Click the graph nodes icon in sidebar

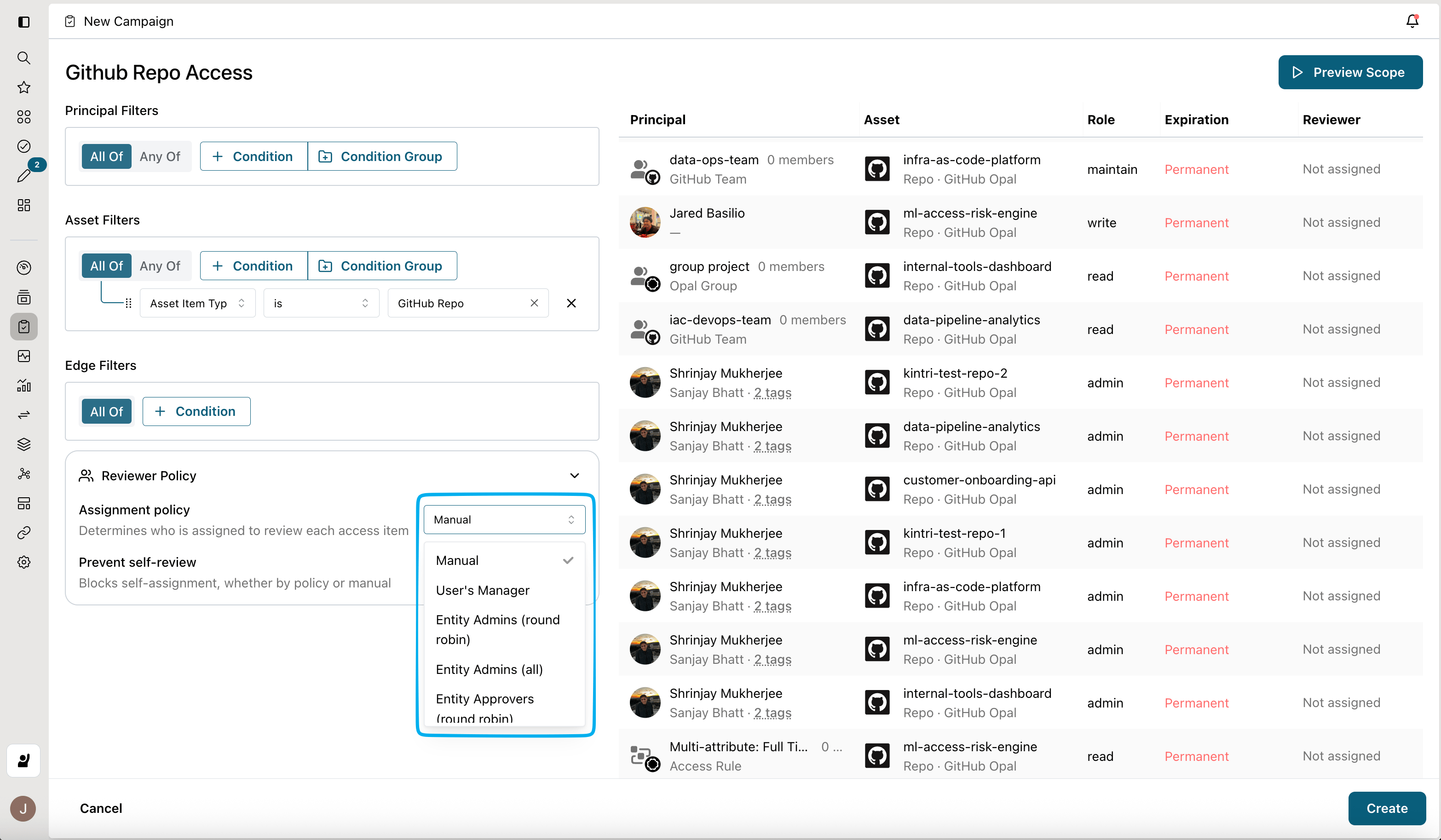(x=23, y=474)
